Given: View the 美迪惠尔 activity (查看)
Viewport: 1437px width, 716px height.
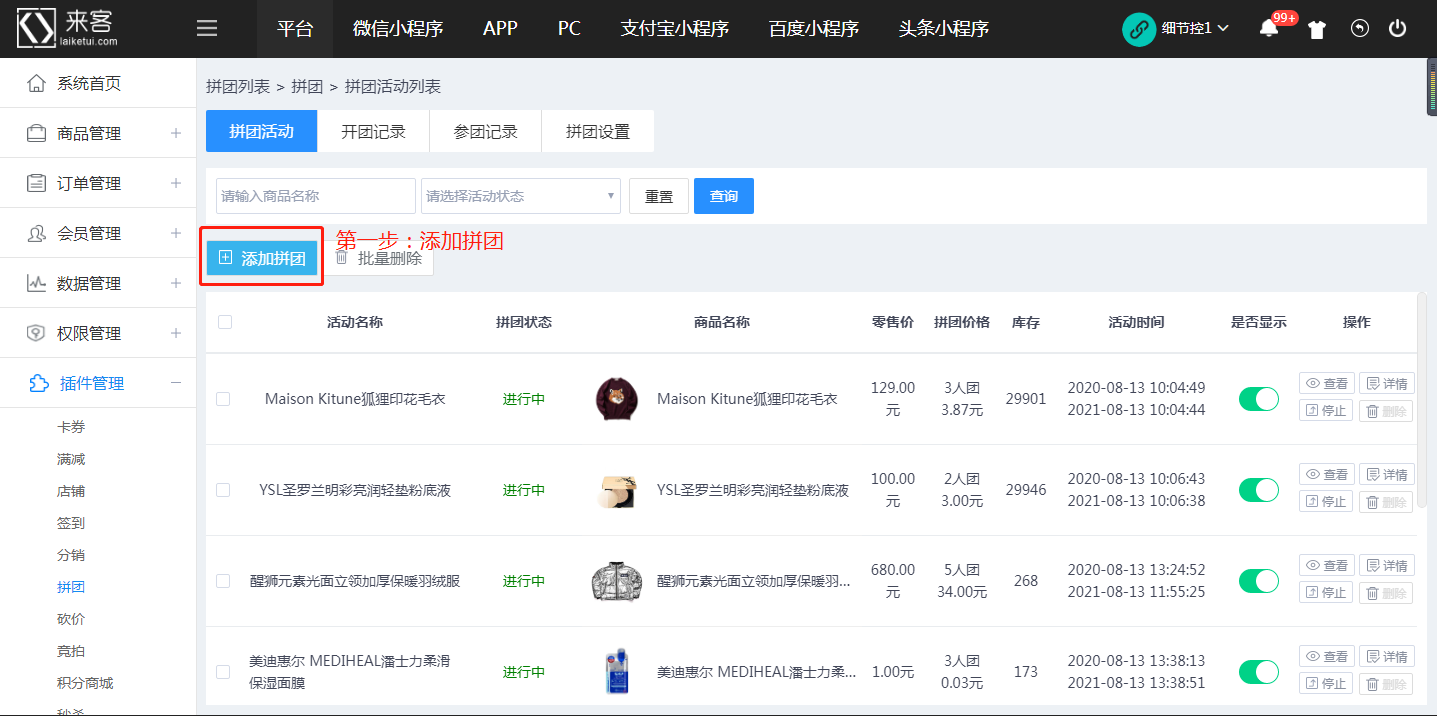Looking at the screenshot, I should (x=1326, y=656).
